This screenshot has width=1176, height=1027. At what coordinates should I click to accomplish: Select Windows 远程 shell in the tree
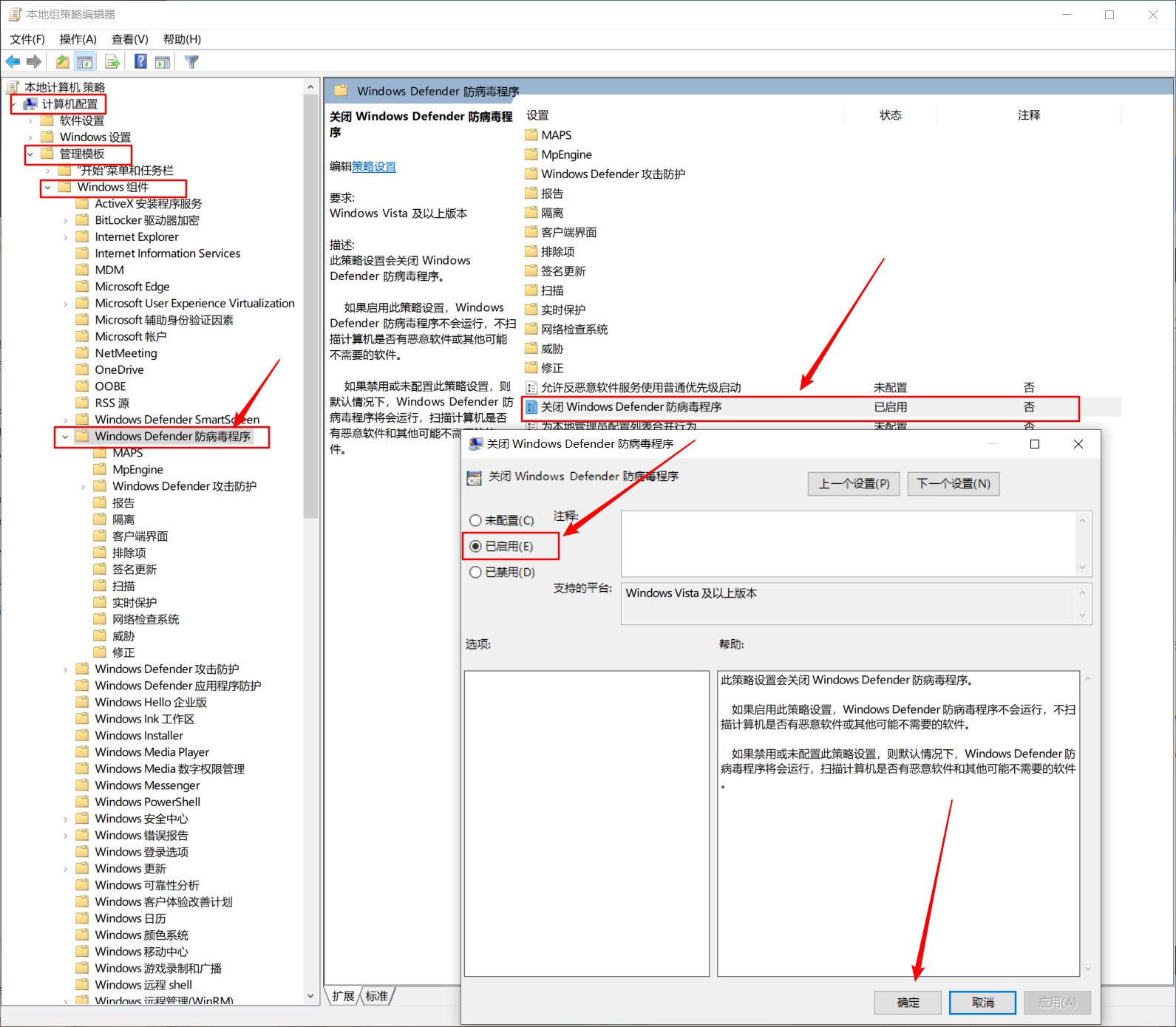coord(143,985)
